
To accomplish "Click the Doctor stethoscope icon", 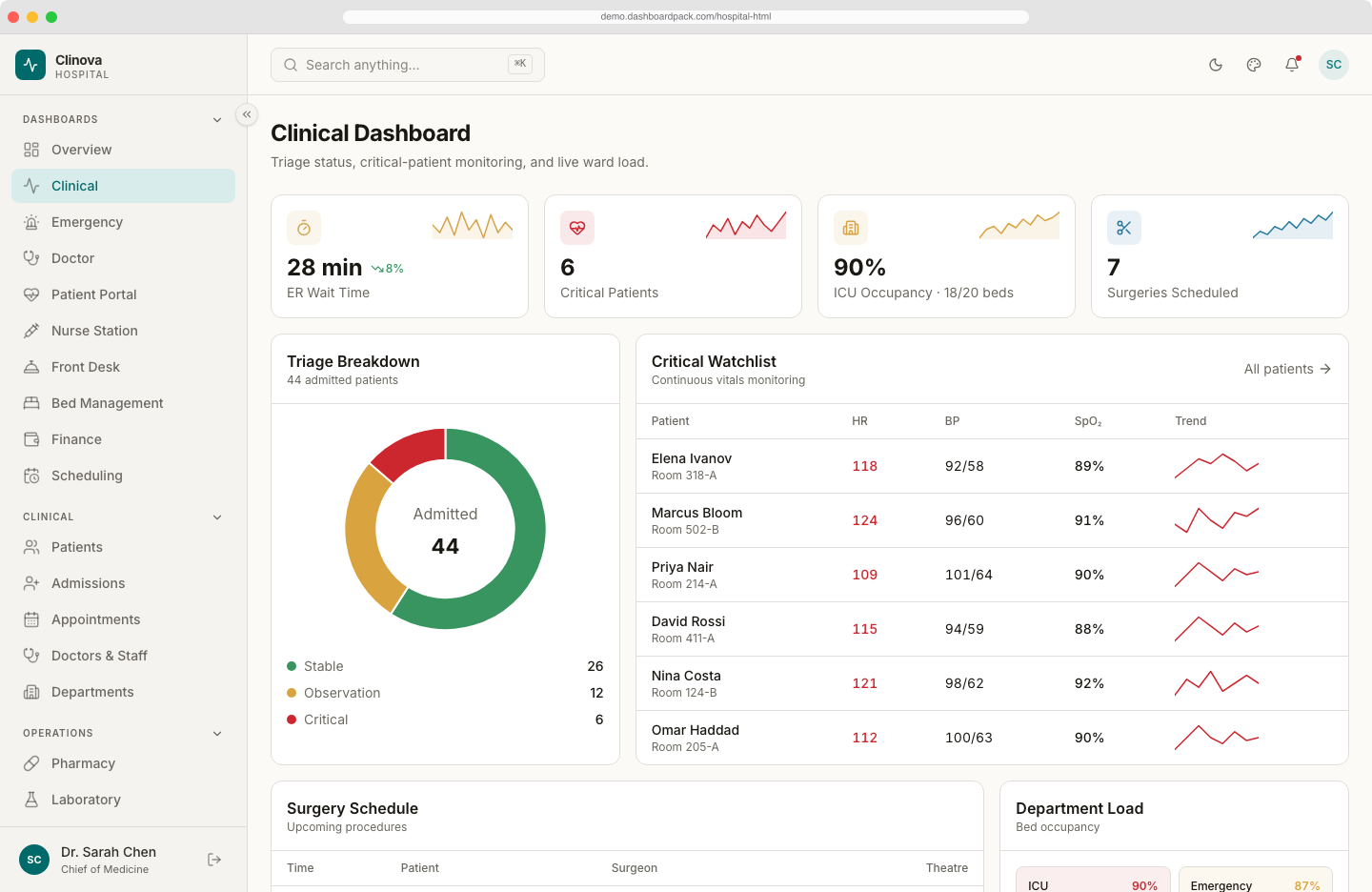I will point(31,258).
